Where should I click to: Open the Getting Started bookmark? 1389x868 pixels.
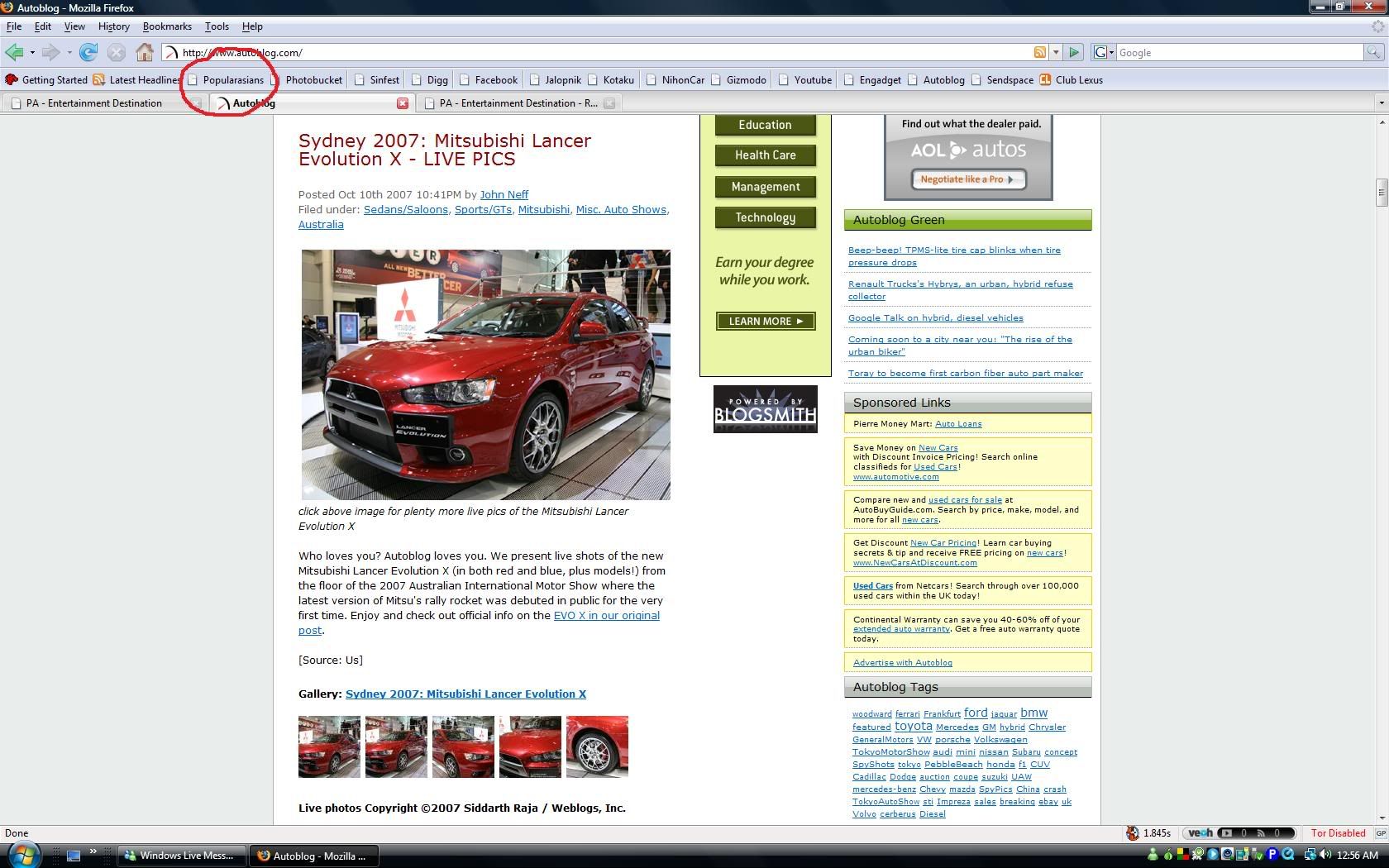[x=46, y=80]
